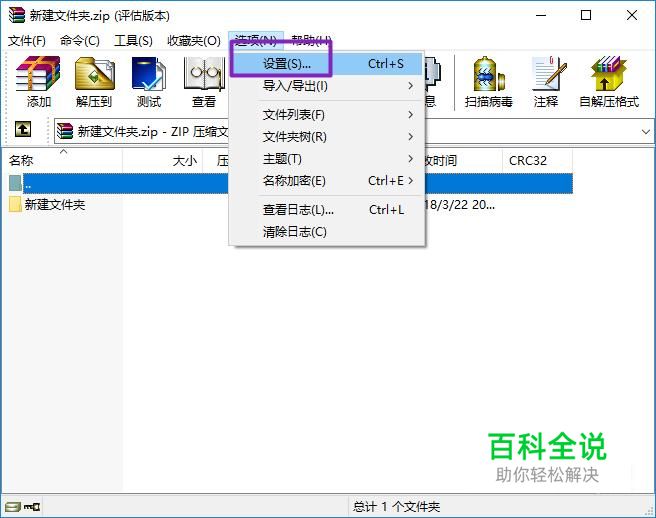656x518 pixels.
Task: Click WinRAR app icon in title bar
Action: (17, 15)
